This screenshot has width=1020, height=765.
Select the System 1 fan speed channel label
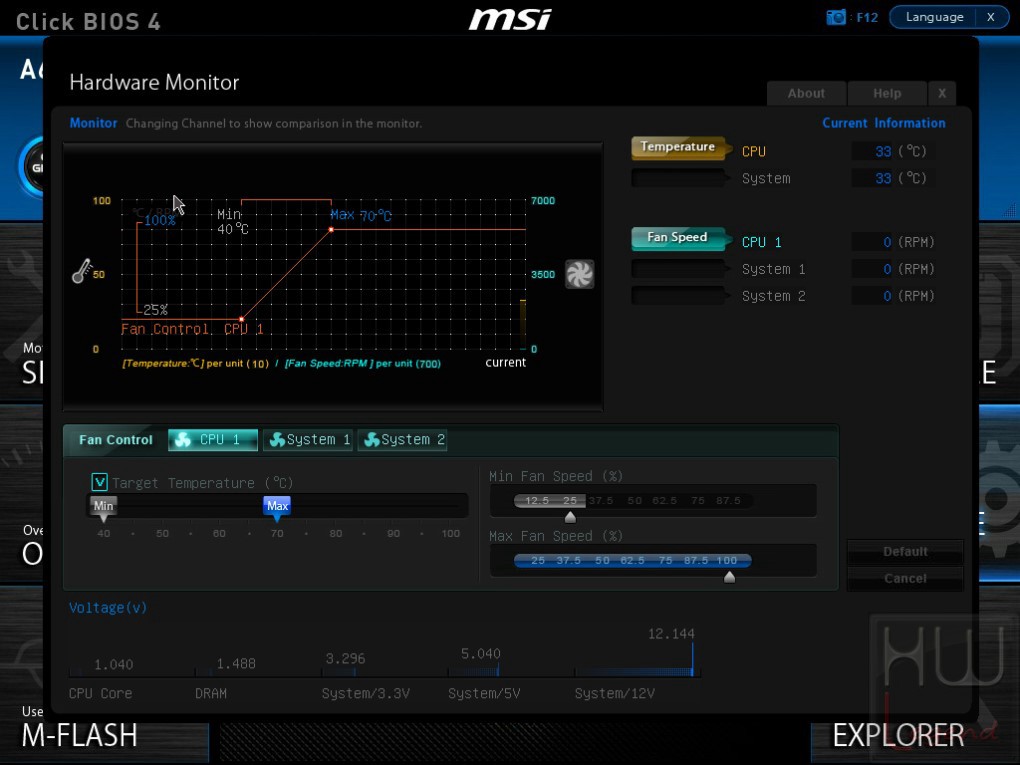coord(773,269)
